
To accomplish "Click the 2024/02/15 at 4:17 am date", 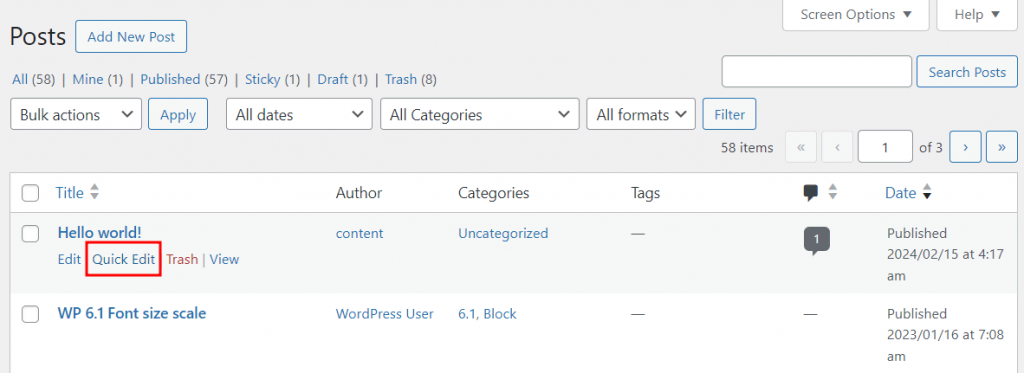I will pos(946,255).
